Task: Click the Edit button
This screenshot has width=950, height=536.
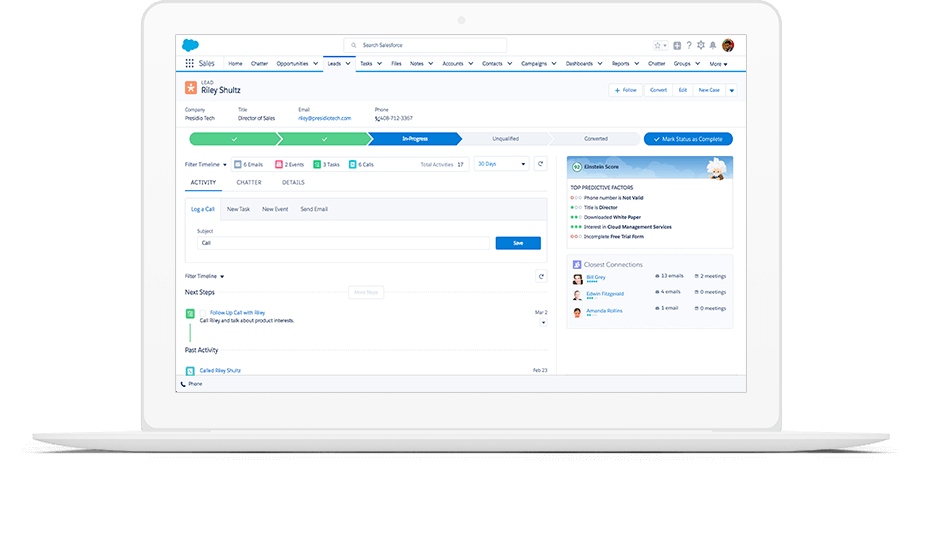Action: [683, 90]
